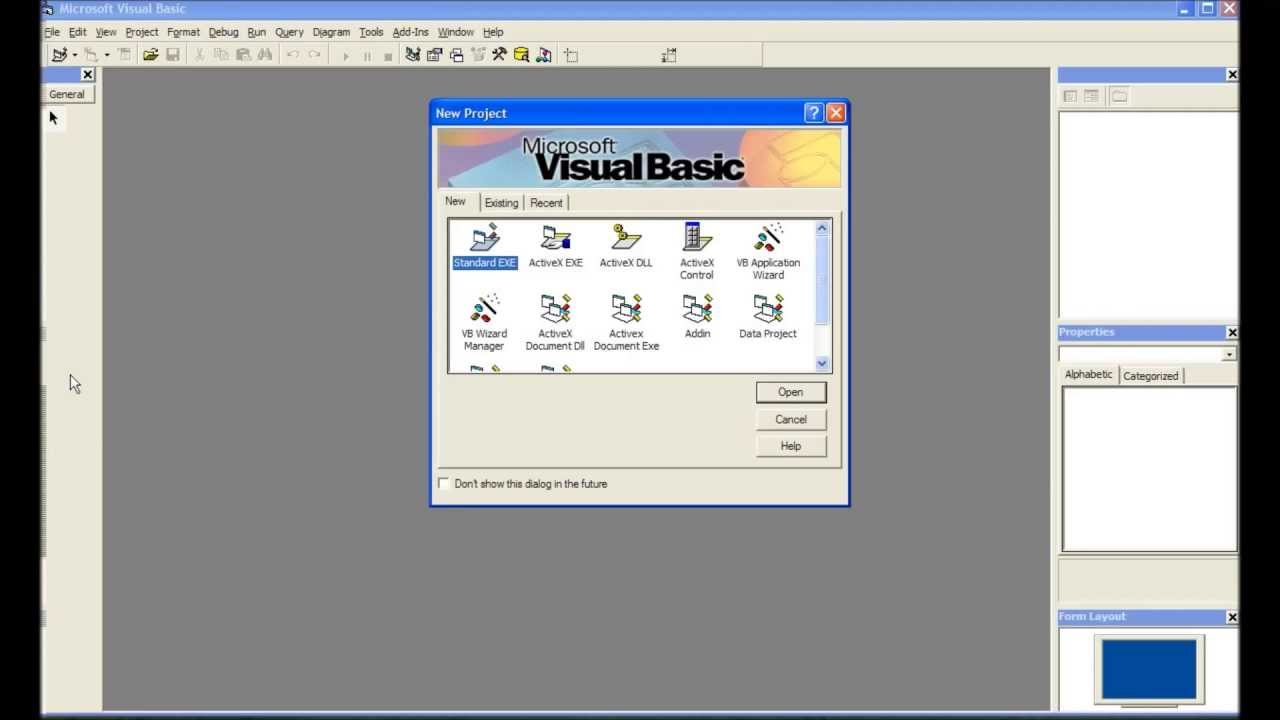
Task: Select the ActiveX Document Dll project
Action: 555,322
